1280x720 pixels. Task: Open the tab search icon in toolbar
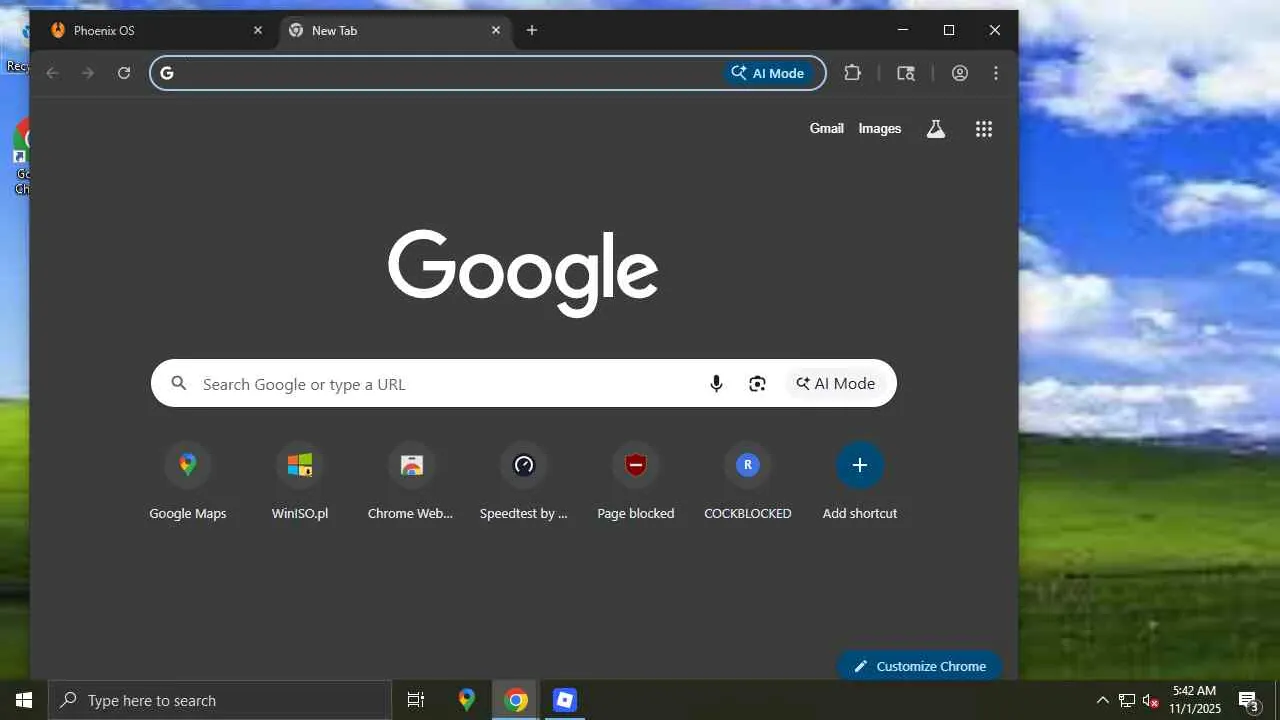[906, 73]
